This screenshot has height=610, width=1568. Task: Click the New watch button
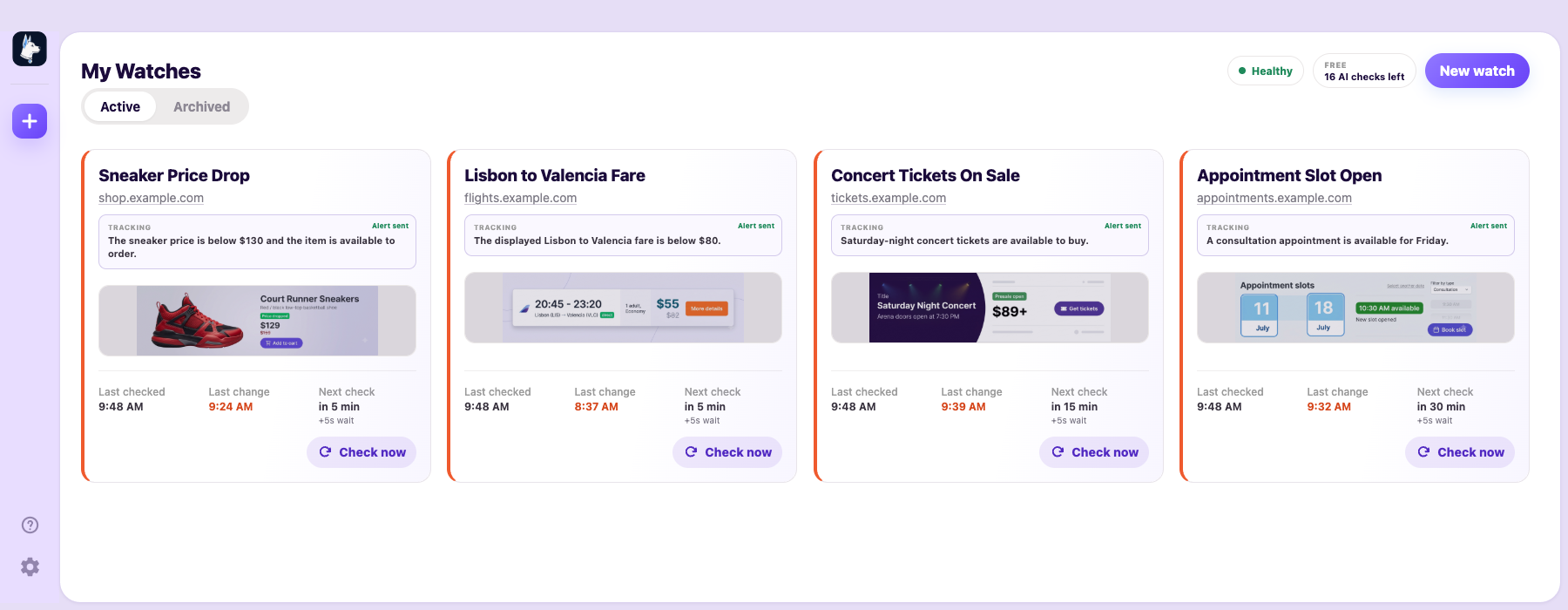point(1477,71)
